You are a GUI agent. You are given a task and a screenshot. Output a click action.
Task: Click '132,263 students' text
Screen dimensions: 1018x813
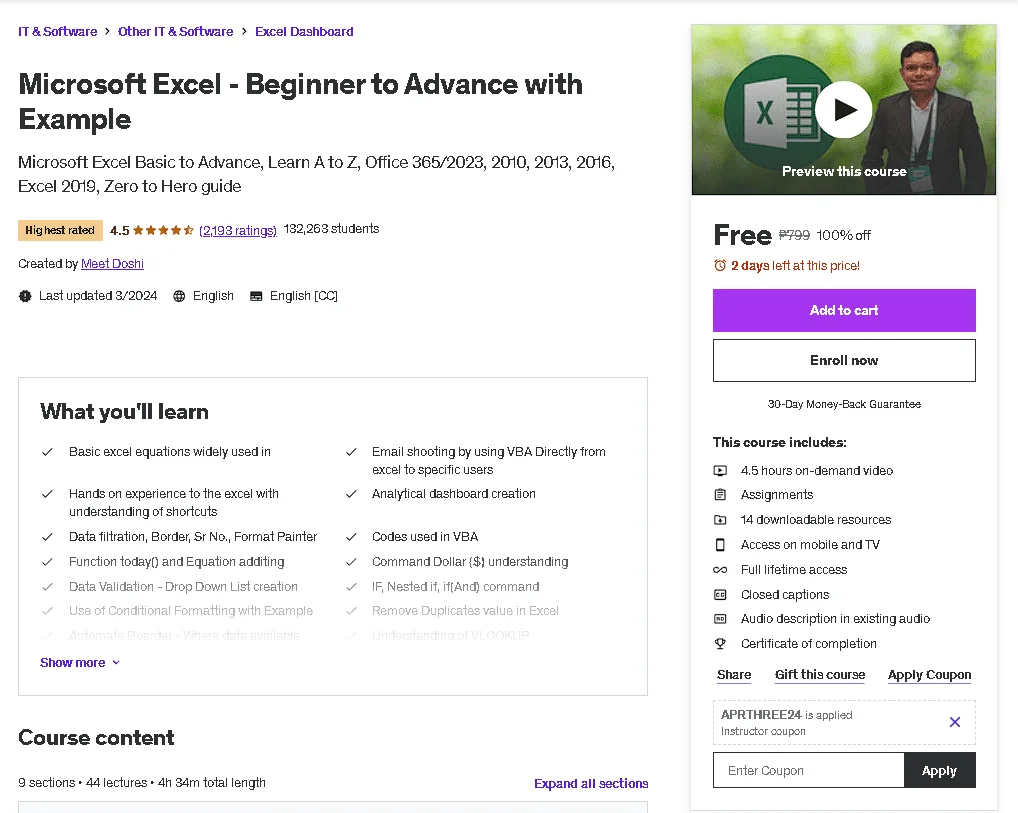(331, 229)
